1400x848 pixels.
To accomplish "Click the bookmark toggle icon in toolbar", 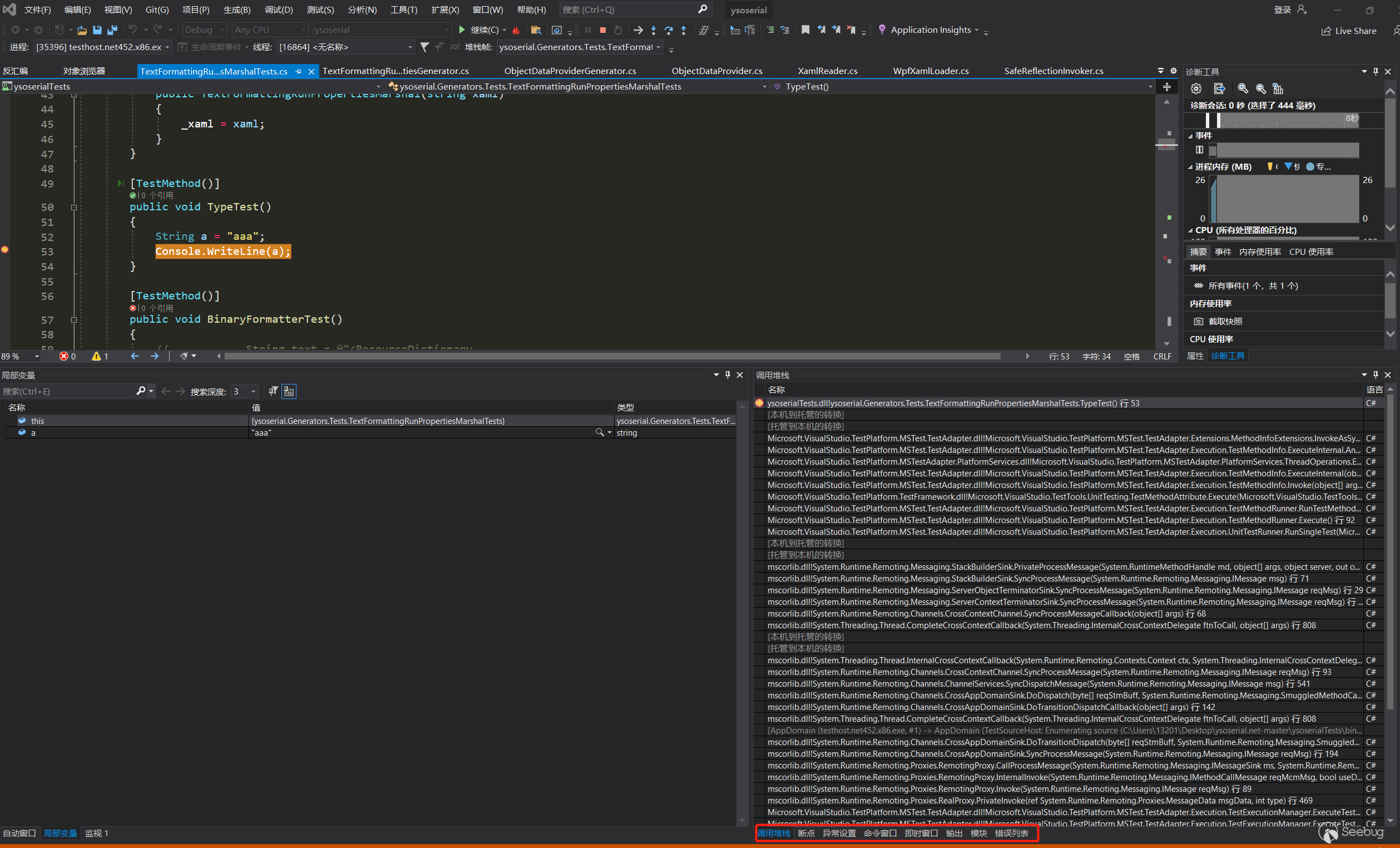I will [805, 30].
